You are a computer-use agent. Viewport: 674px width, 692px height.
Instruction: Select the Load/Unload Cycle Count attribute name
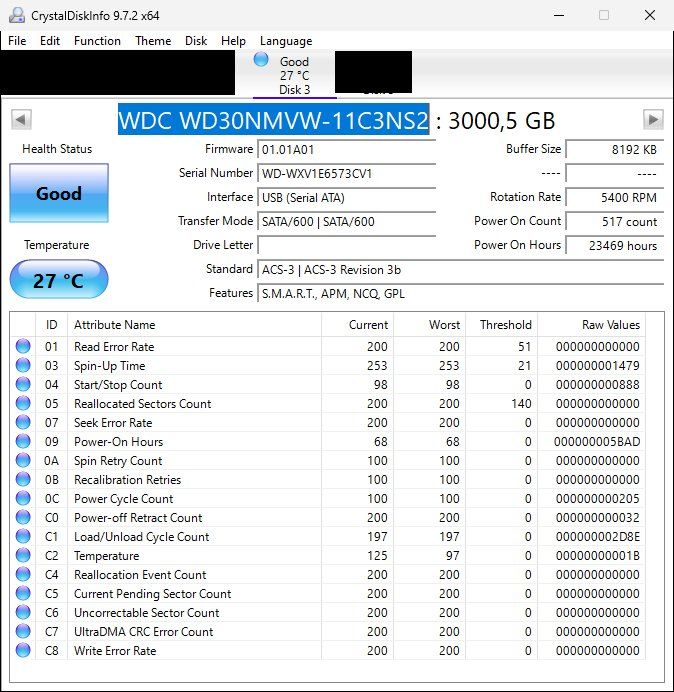tap(142, 536)
